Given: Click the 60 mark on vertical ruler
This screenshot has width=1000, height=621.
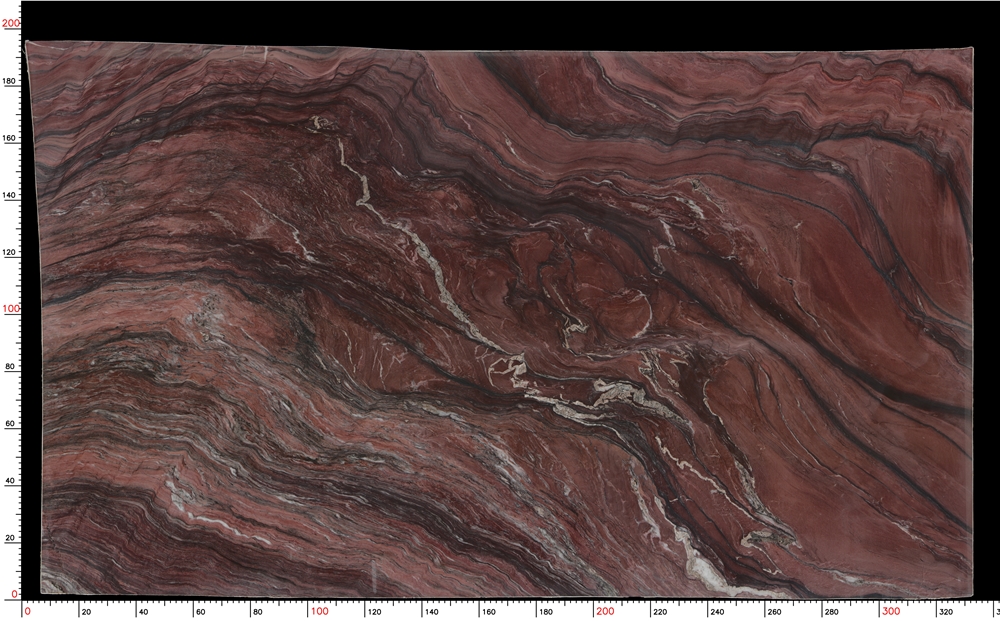Looking at the screenshot, I should (x=10, y=423).
